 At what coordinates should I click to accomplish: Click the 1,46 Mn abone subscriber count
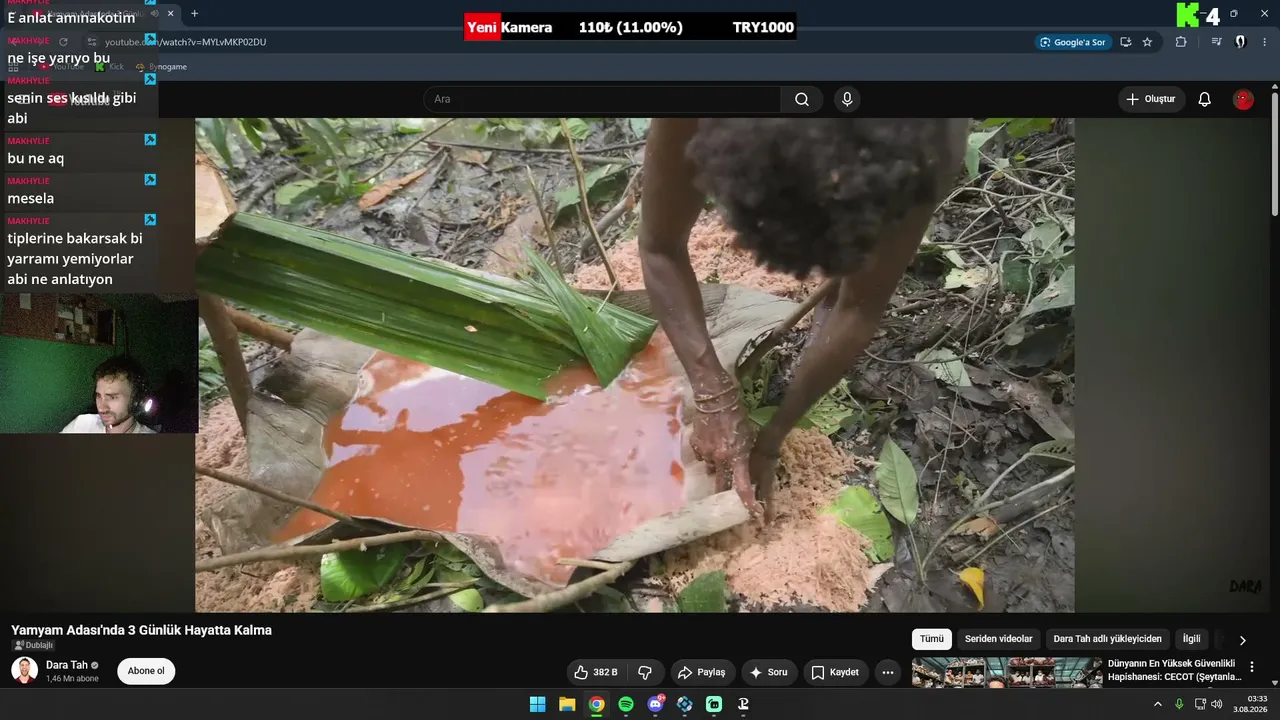tap(72, 679)
